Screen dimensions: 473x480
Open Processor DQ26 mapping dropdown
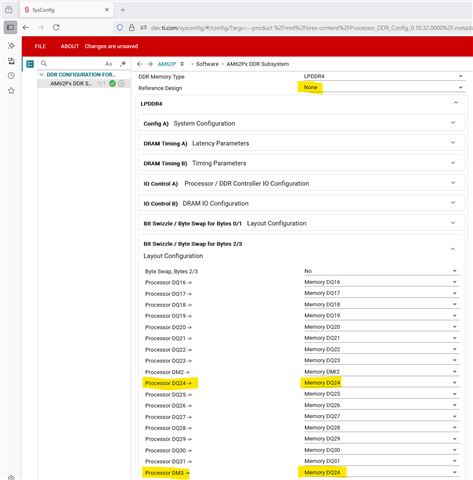[382, 405]
